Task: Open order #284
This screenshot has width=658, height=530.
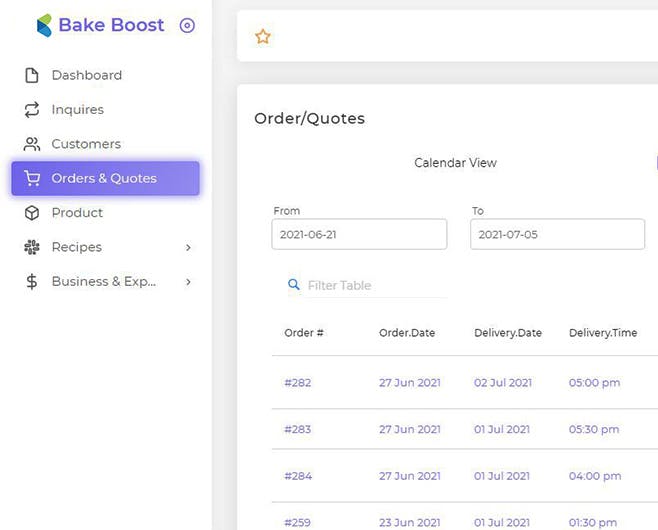Action: (298, 476)
